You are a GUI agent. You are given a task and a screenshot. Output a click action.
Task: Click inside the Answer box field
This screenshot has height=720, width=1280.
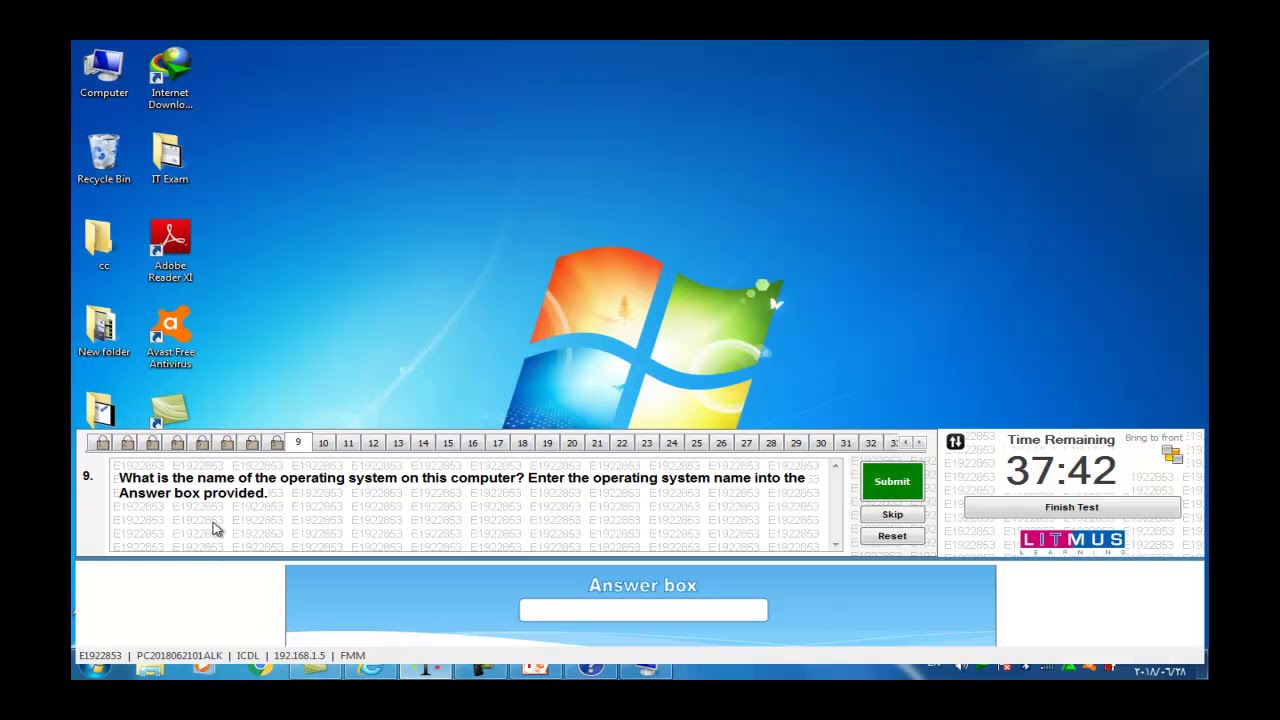[643, 610]
